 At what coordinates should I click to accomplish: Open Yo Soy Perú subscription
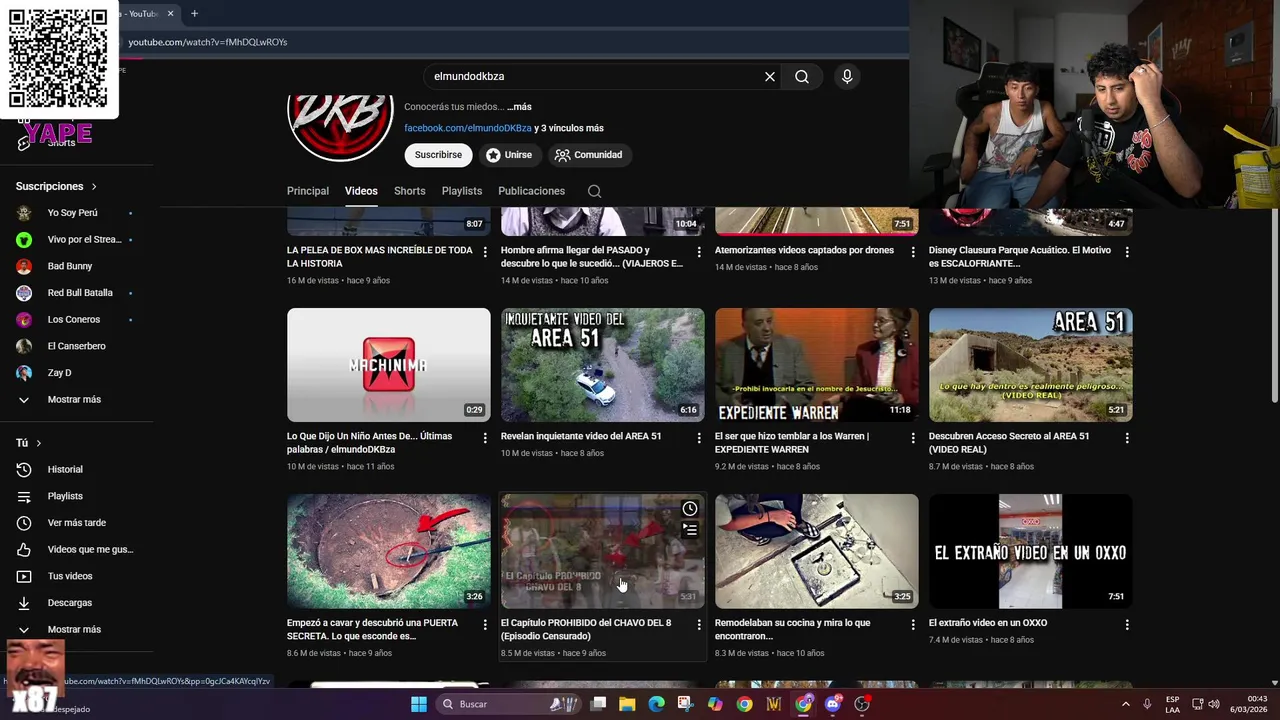click(75, 213)
